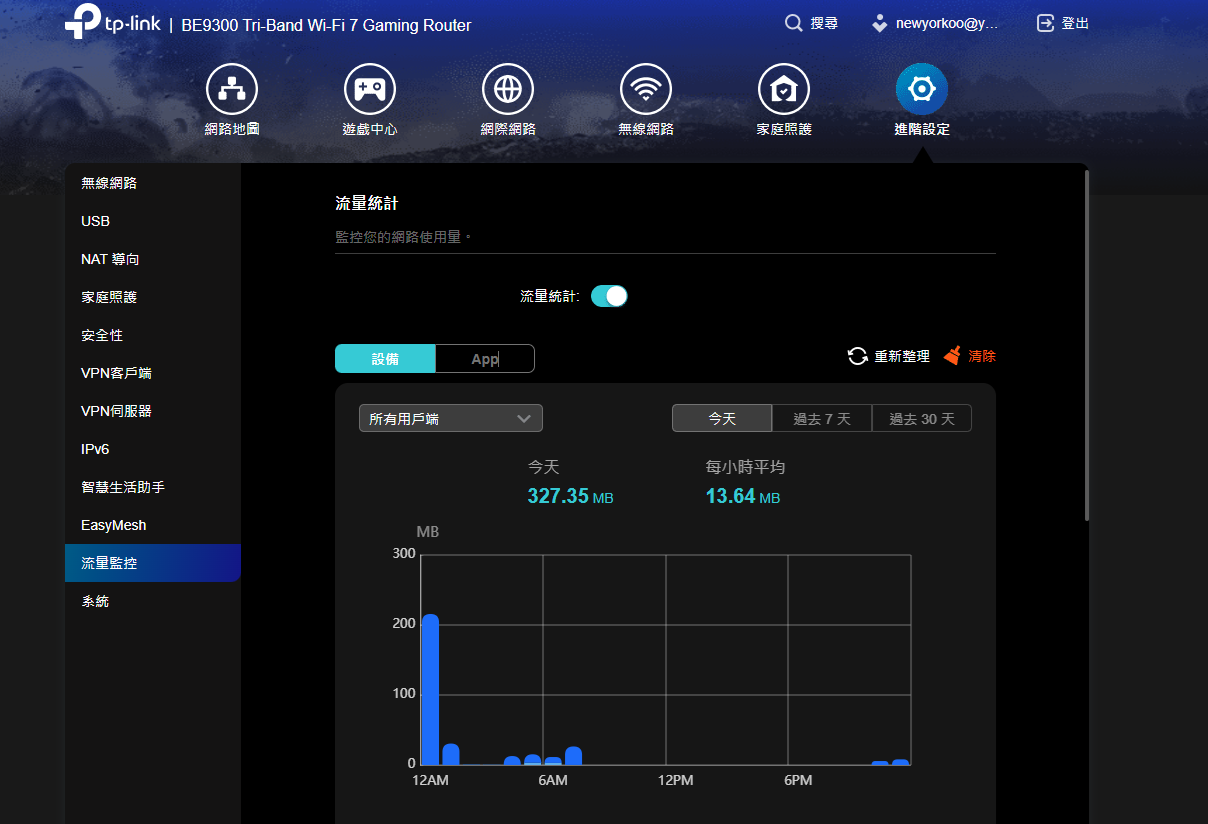Click the 流量統計 section heading
Image resolution: width=1208 pixels, height=824 pixels.
(x=367, y=203)
